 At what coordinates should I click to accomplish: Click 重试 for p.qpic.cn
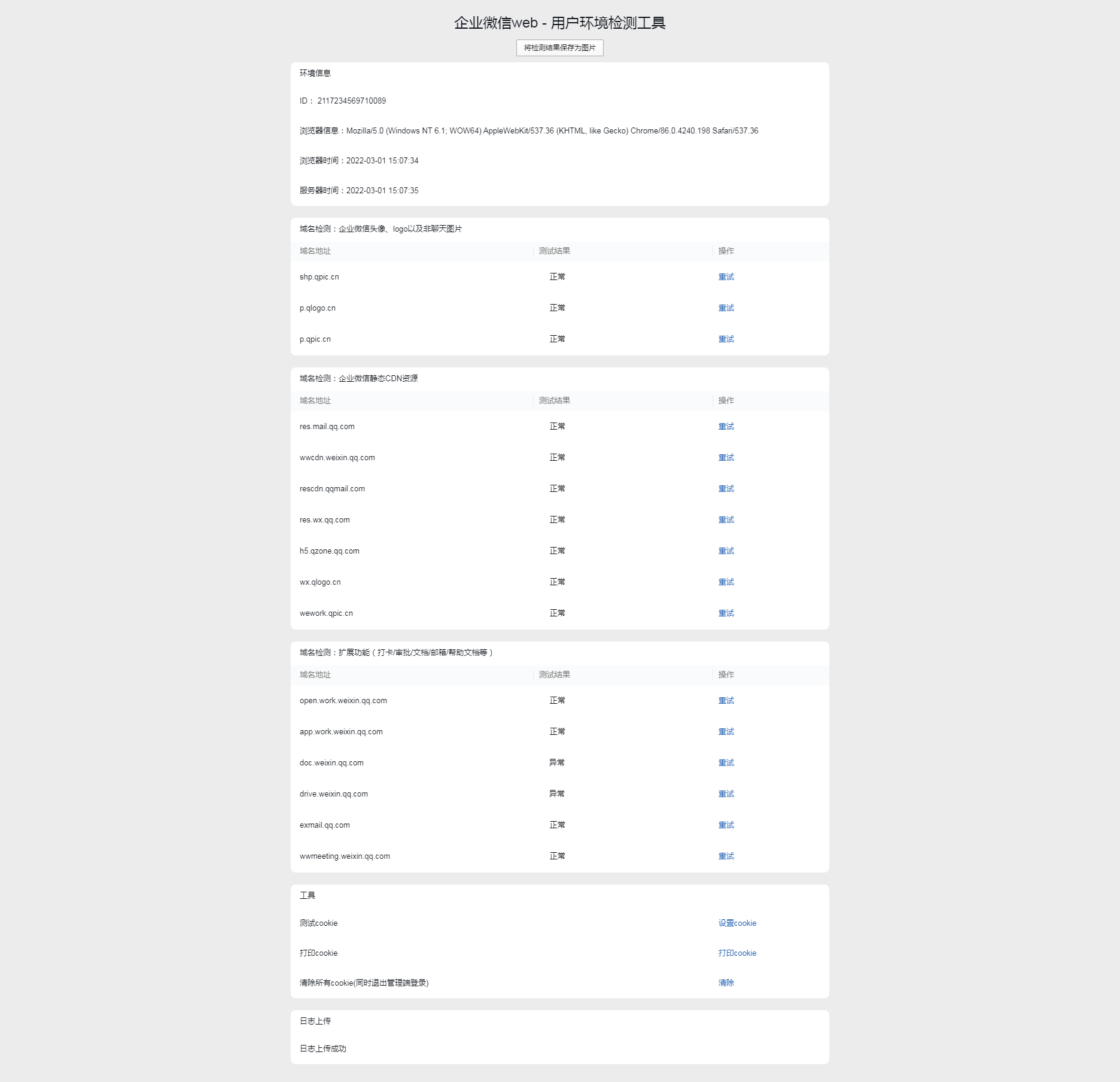[726, 339]
